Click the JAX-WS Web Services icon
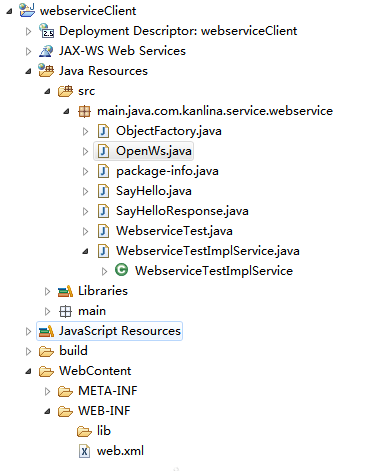 click(x=46, y=51)
